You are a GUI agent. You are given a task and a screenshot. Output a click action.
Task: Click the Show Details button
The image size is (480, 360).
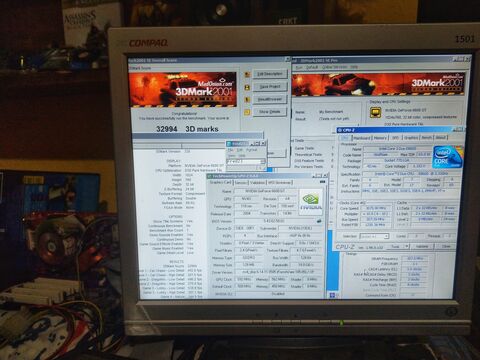(x=270, y=112)
